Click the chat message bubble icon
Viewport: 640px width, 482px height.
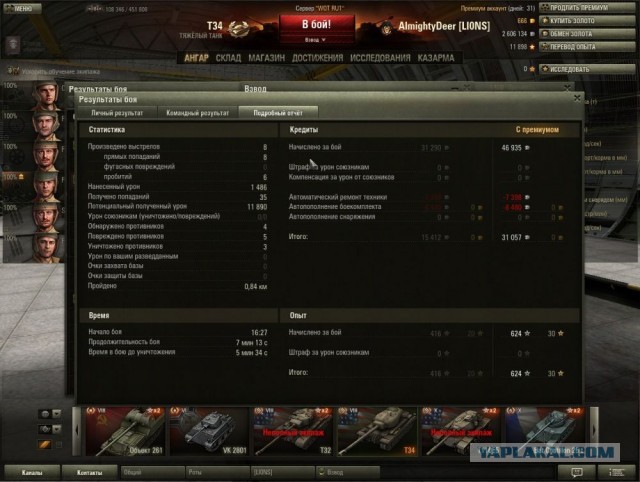click(576, 473)
